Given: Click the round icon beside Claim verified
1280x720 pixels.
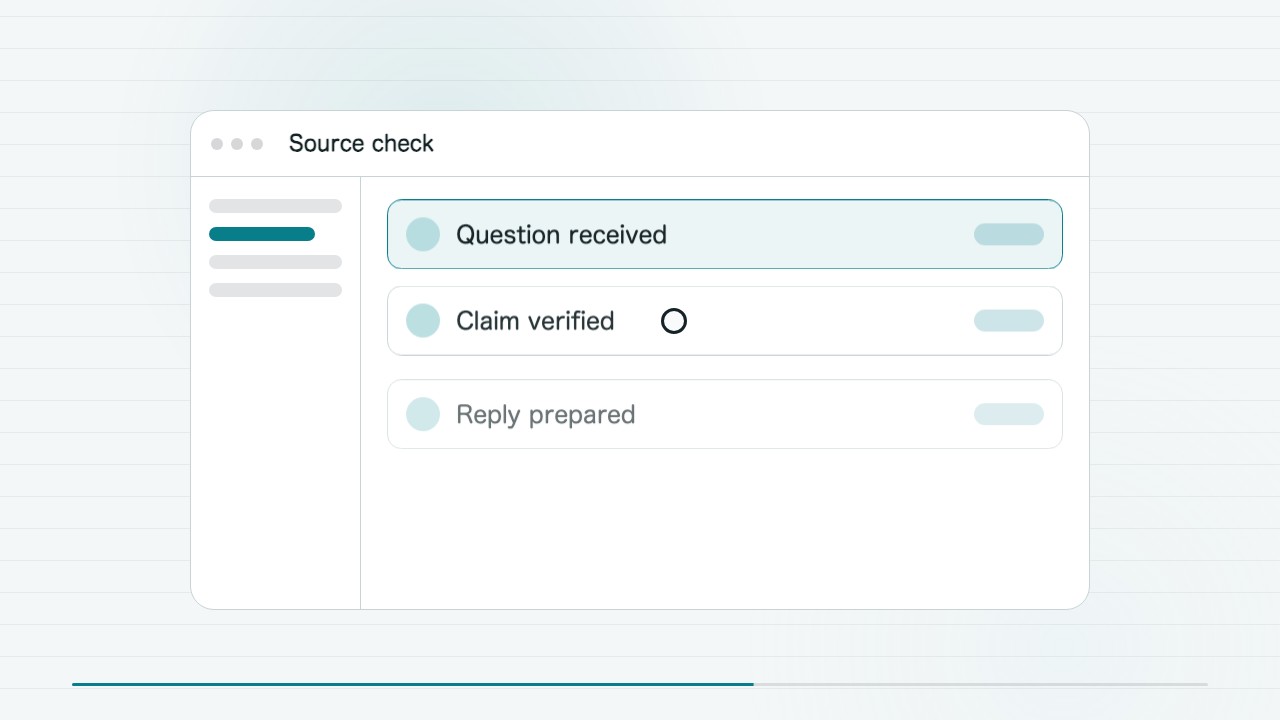Looking at the screenshot, I should pos(423,321).
